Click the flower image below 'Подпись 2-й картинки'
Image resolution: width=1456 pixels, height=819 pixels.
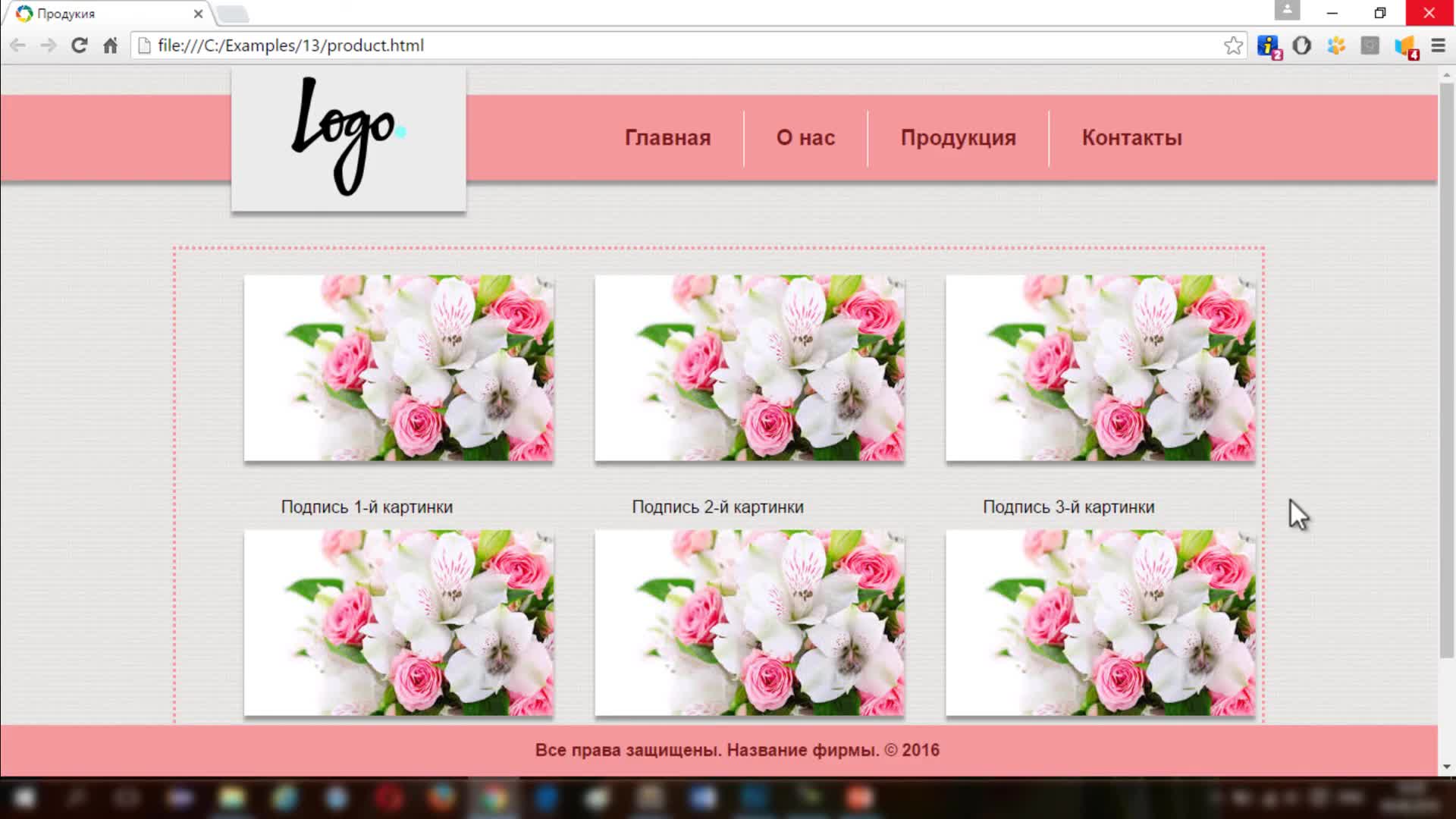click(749, 623)
